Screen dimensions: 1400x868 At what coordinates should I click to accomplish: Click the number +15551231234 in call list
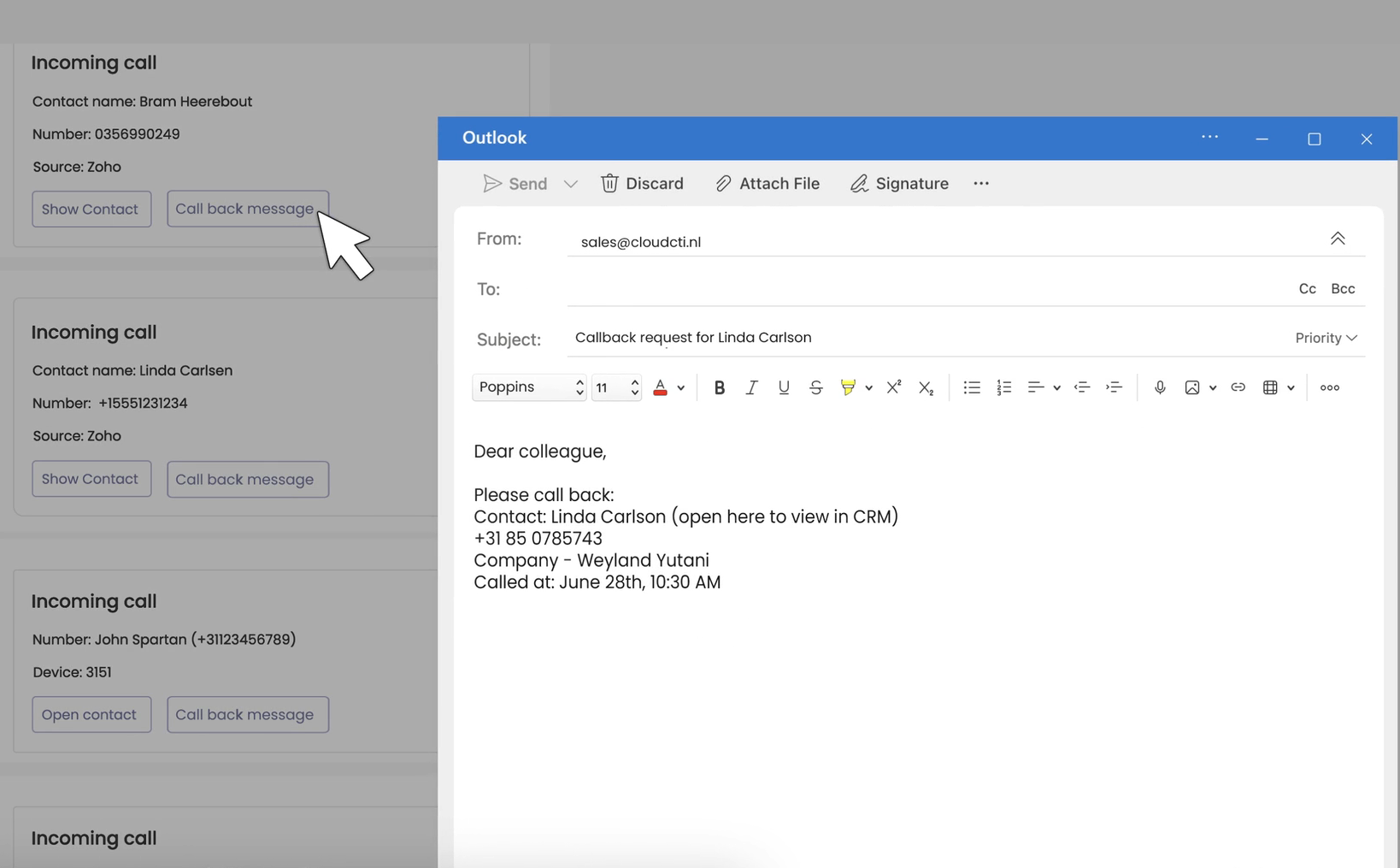143,404
